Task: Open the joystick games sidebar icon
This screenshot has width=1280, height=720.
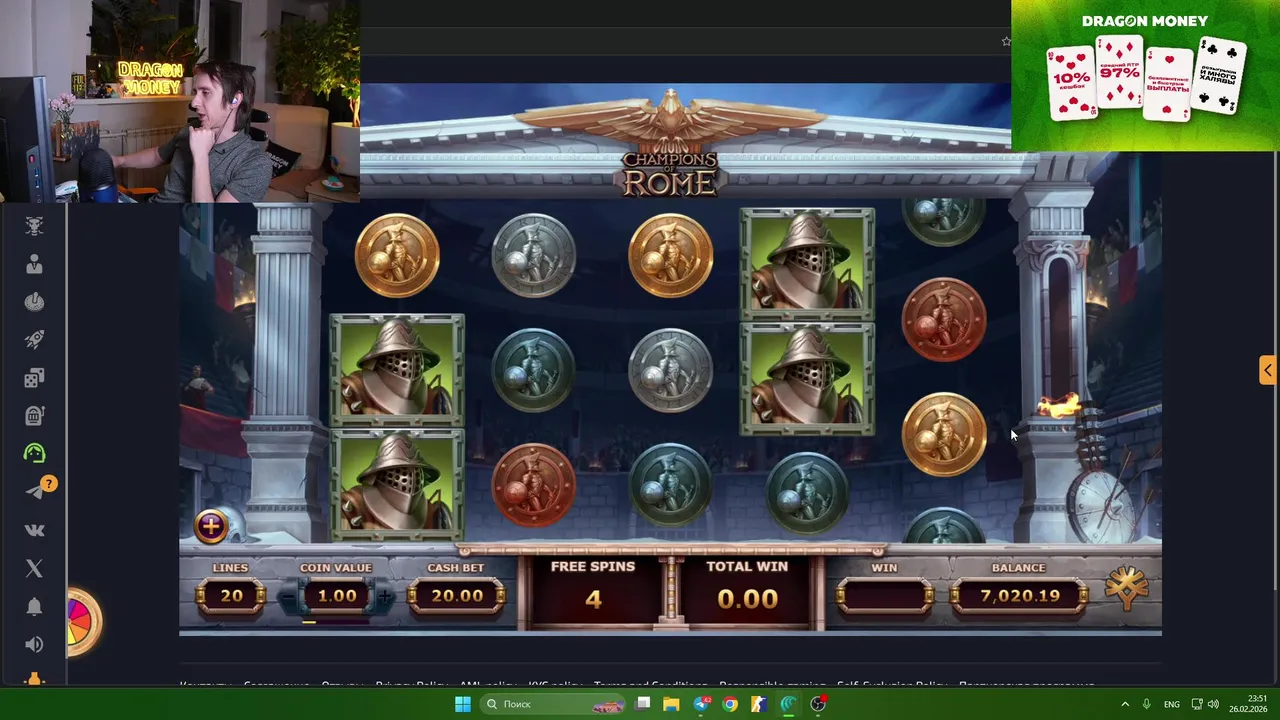Action: [34, 302]
